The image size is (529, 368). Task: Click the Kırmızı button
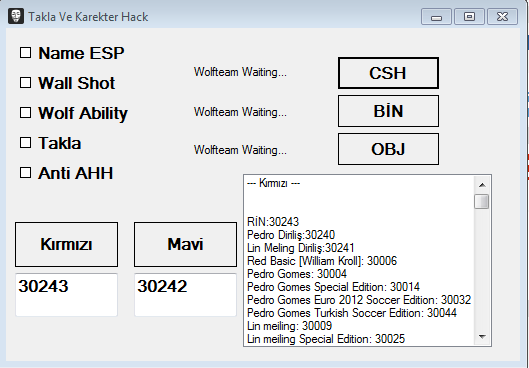coord(66,244)
